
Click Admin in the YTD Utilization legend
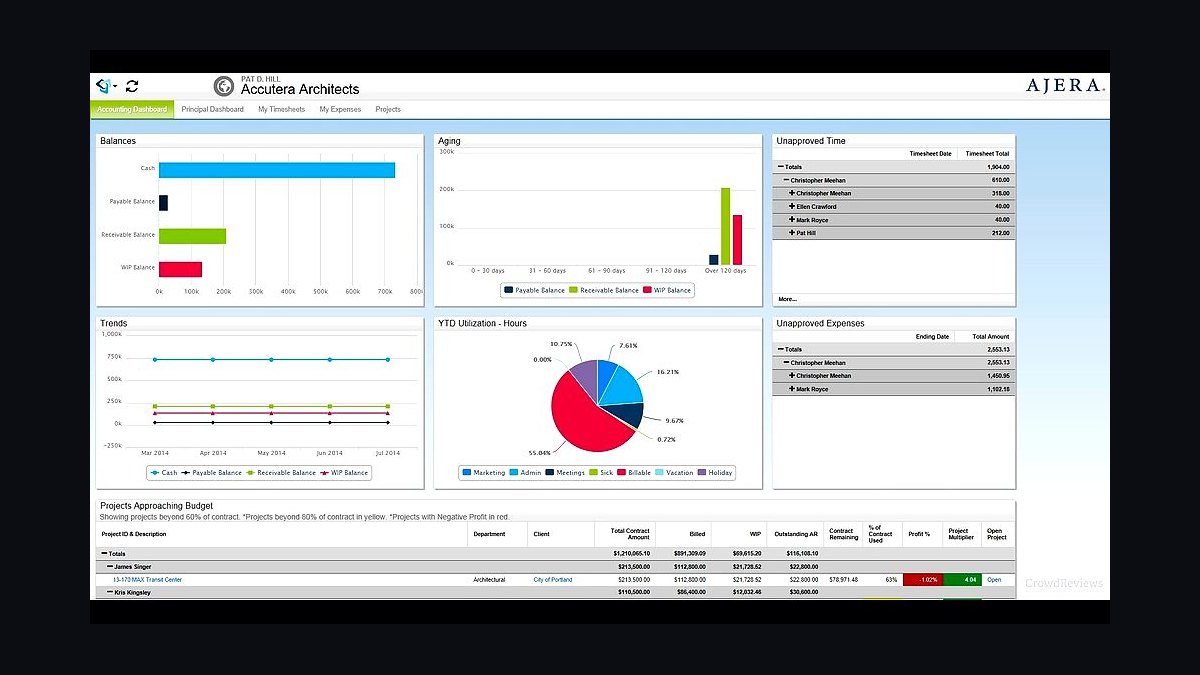pyautogui.click(x=526, y=472)
